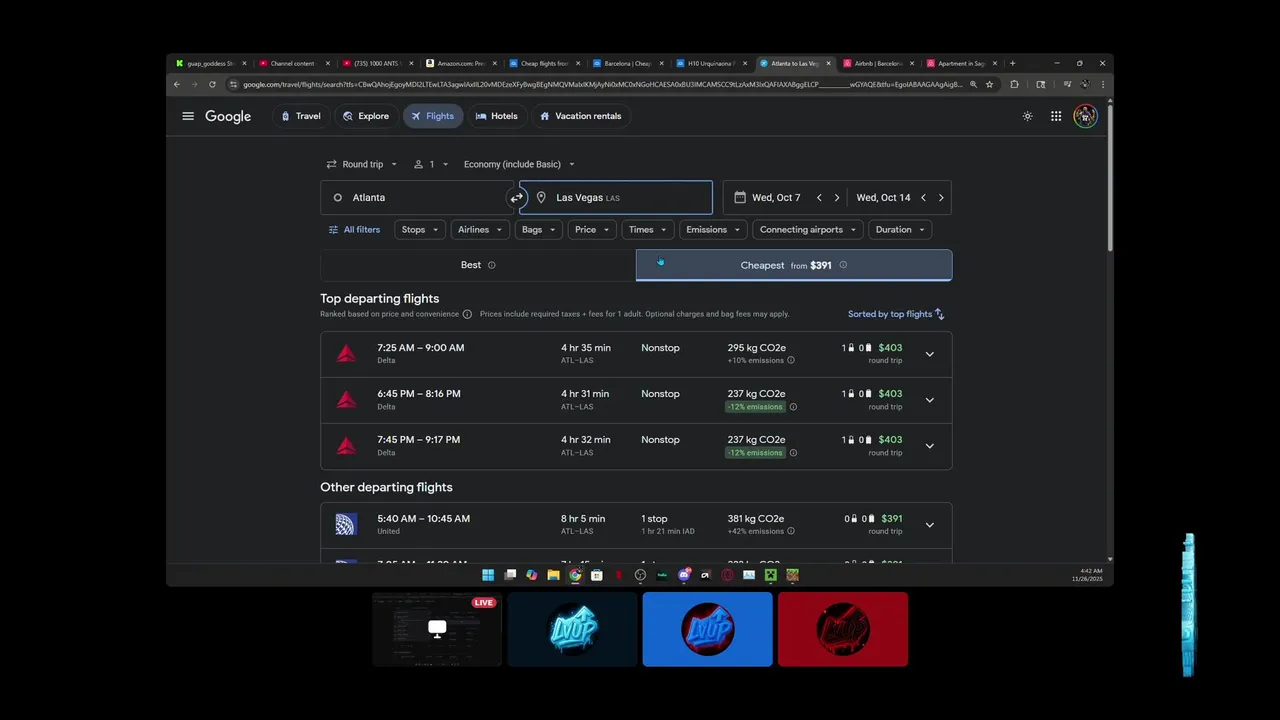Open the Economy (include Basic) class dropdown
Viewport: 1280px width, 720px height.
(x=519, y=164)
